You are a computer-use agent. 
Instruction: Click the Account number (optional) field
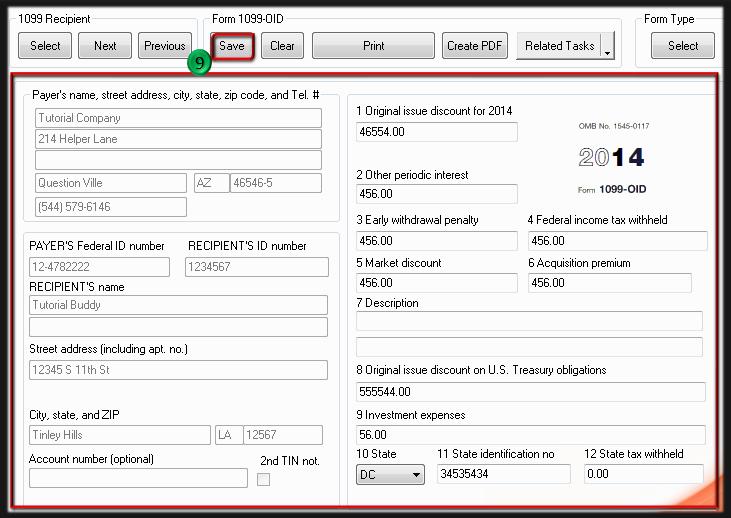(x=138, y=478)
